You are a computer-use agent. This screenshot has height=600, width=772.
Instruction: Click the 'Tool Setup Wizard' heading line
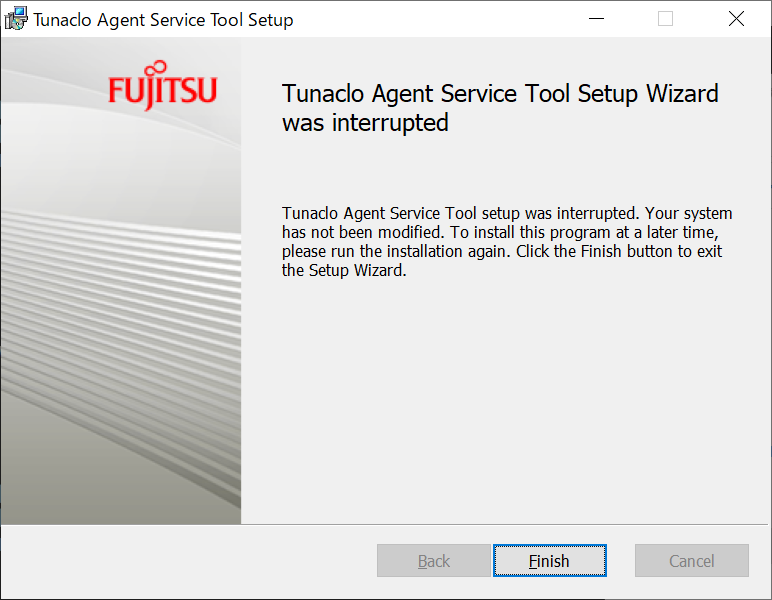point(500,94)
